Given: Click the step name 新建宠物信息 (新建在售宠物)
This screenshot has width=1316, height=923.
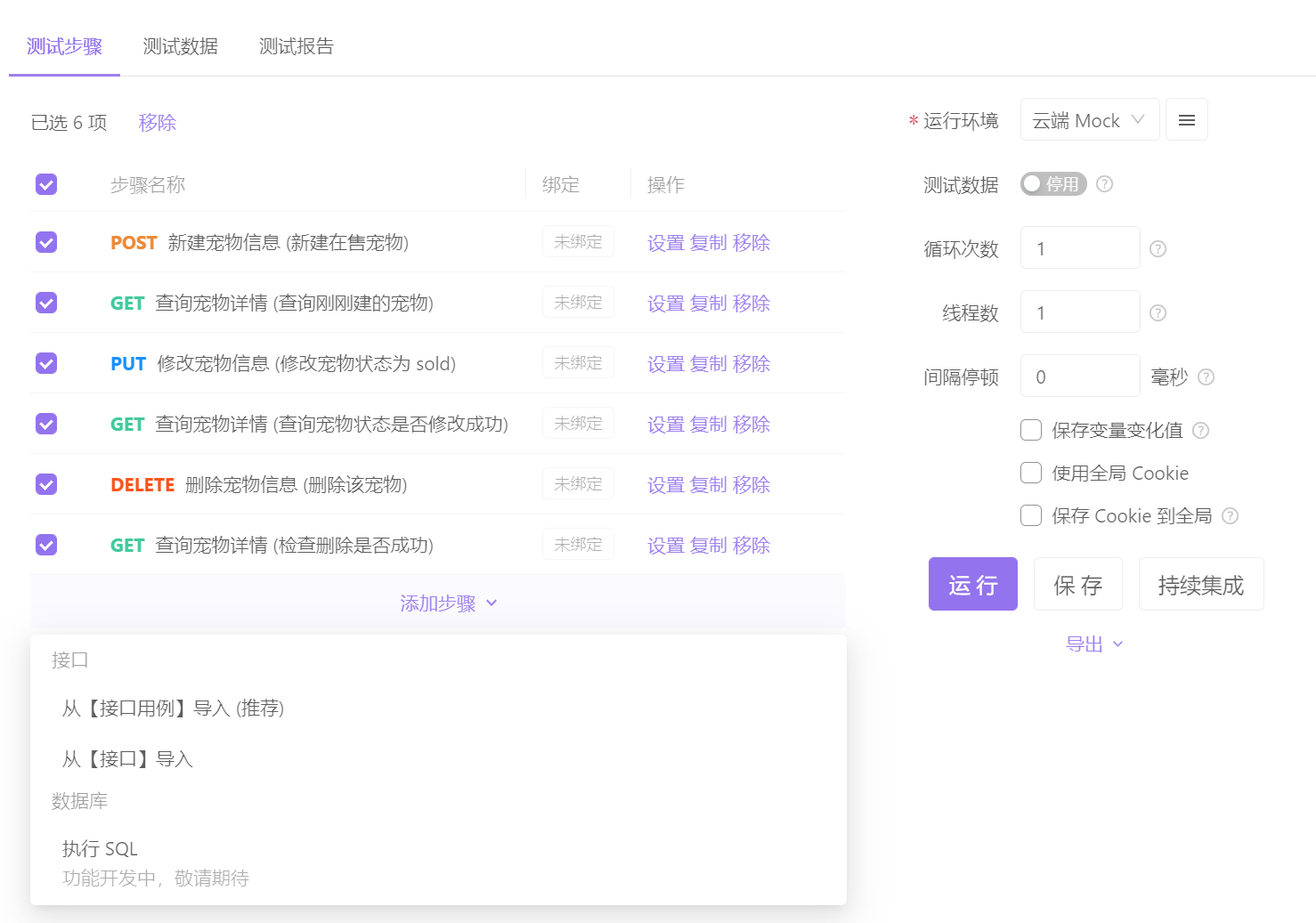Looking at the screenshot, I should (288, 243).
